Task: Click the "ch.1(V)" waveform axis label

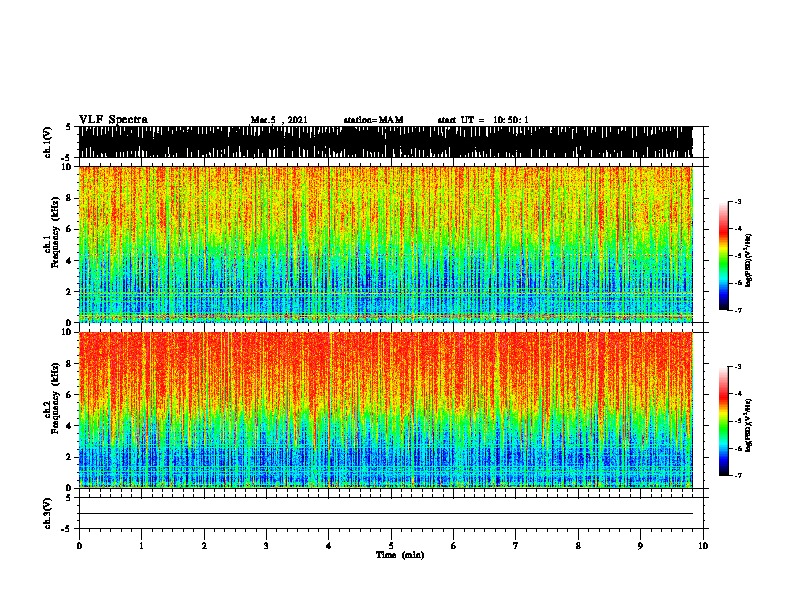Action: [x=47, y=142]
